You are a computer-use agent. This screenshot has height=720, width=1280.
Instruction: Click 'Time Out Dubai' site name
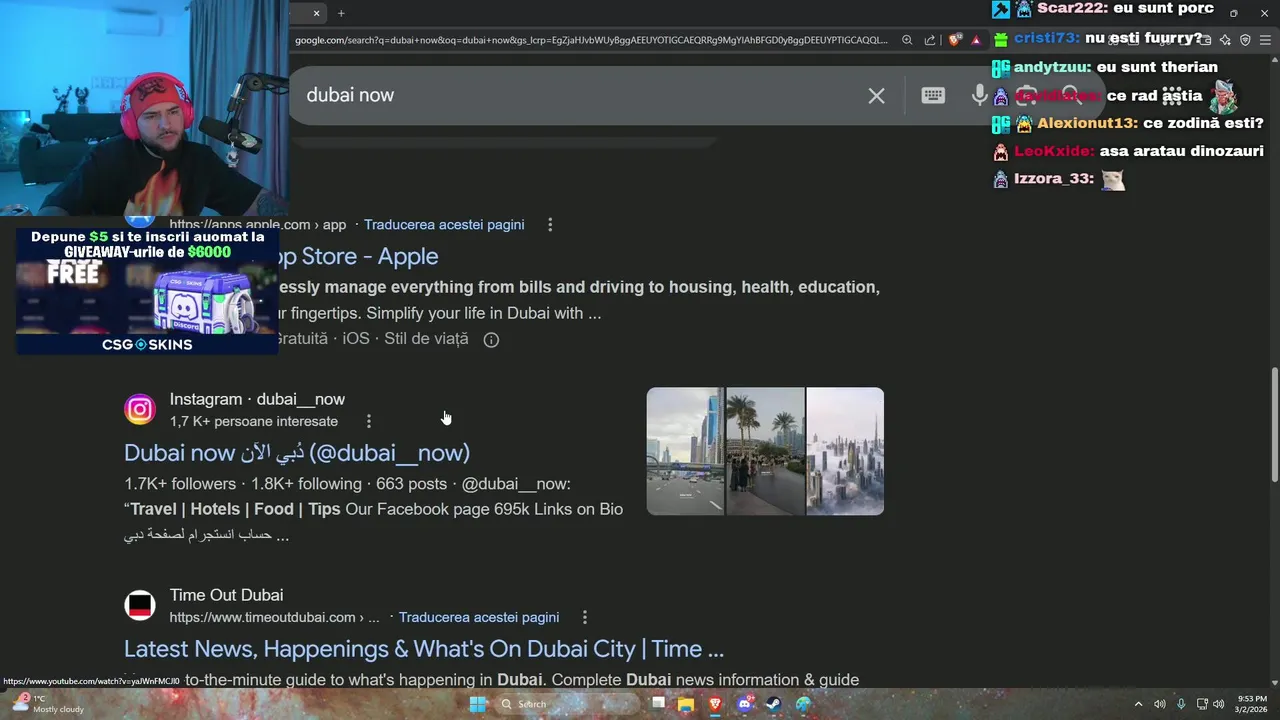[226, 595]
